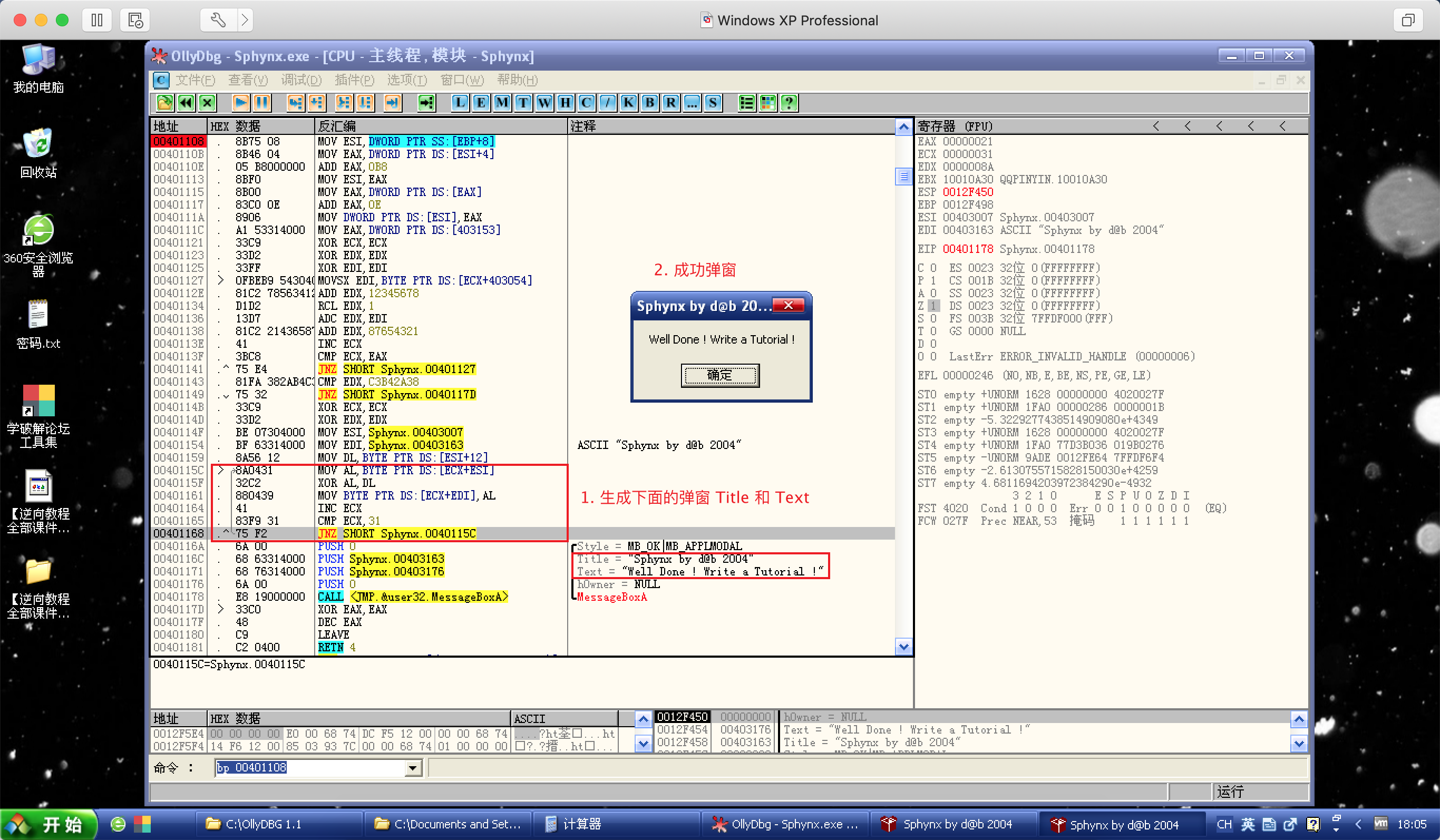1440x840 pixels.
Task: Click the Restart program rewind icon
Action: [x=186, y=103]
